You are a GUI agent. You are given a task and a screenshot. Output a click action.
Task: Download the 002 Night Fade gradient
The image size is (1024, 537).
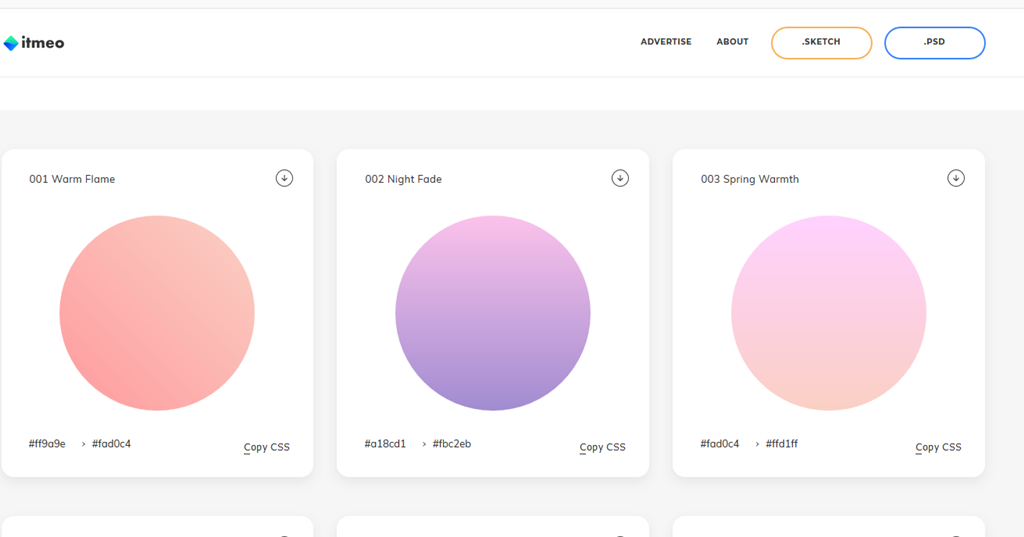point(620,178)
